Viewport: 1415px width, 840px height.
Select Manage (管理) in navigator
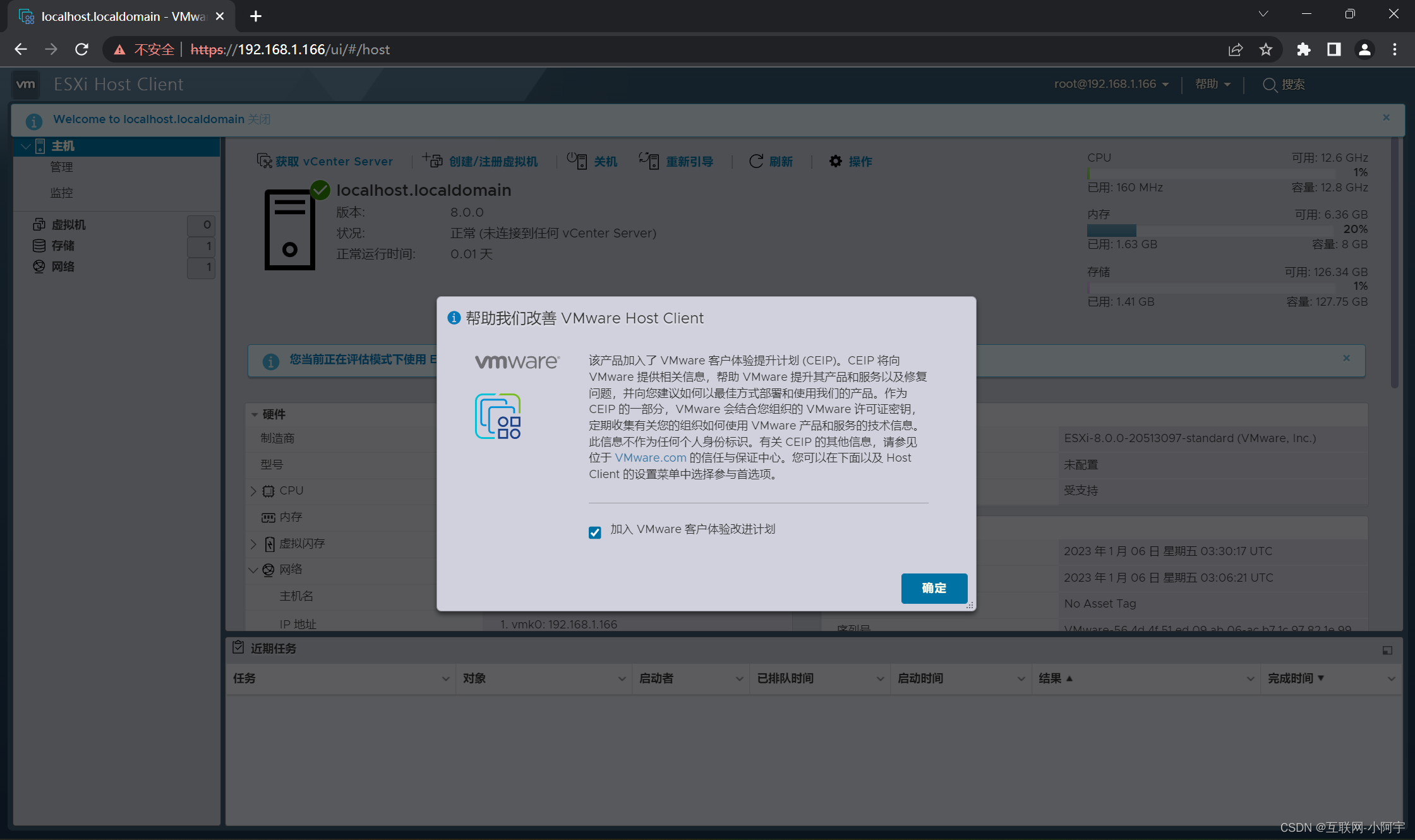click(61, 167)
